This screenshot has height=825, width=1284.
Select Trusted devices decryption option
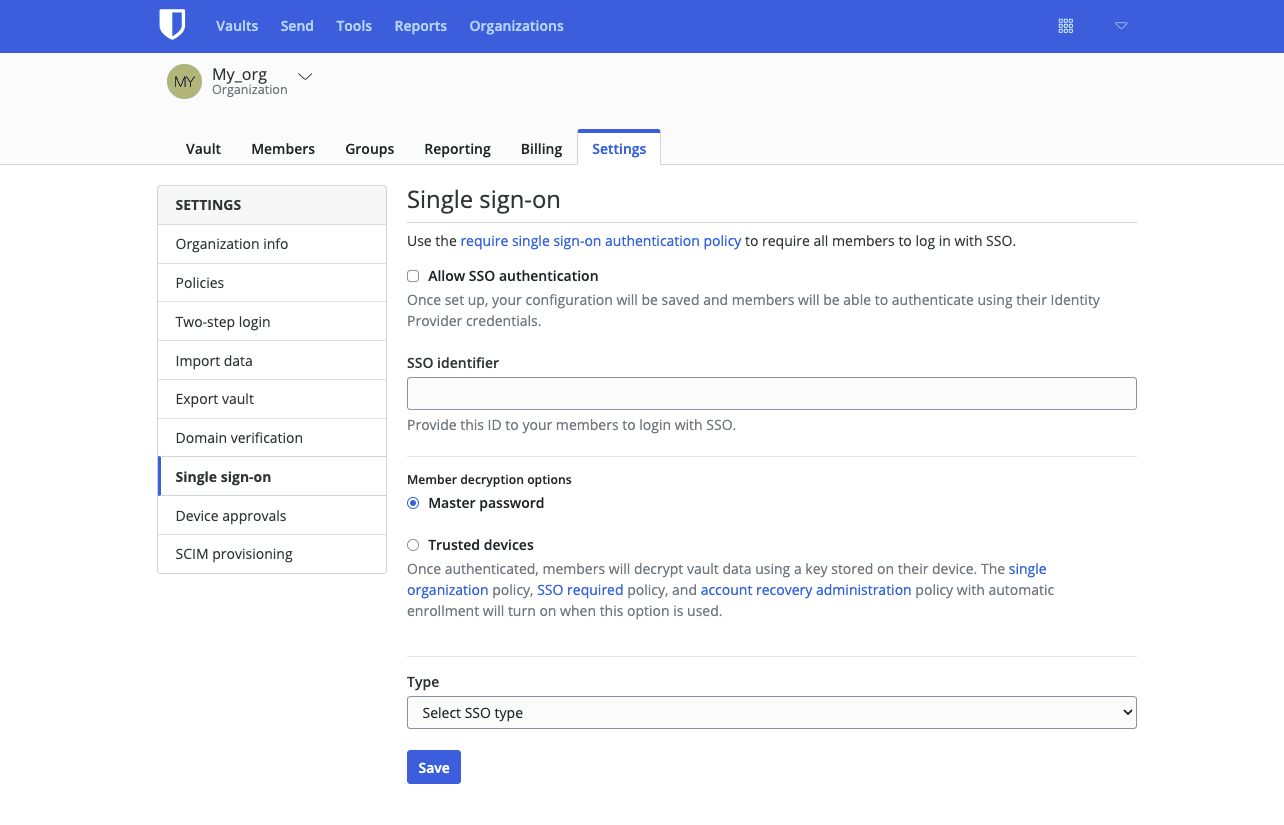coord(413,545)
